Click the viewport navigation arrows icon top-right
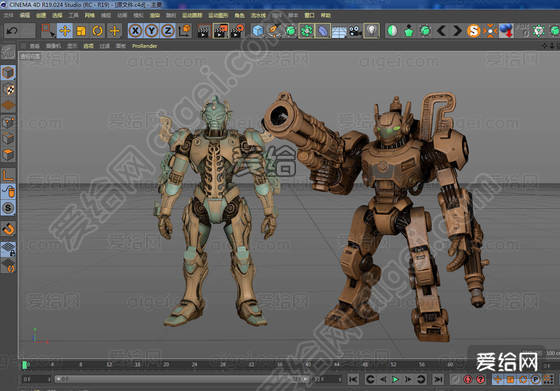The height and width of the screenshot is (391, 560). click(545, 46)
